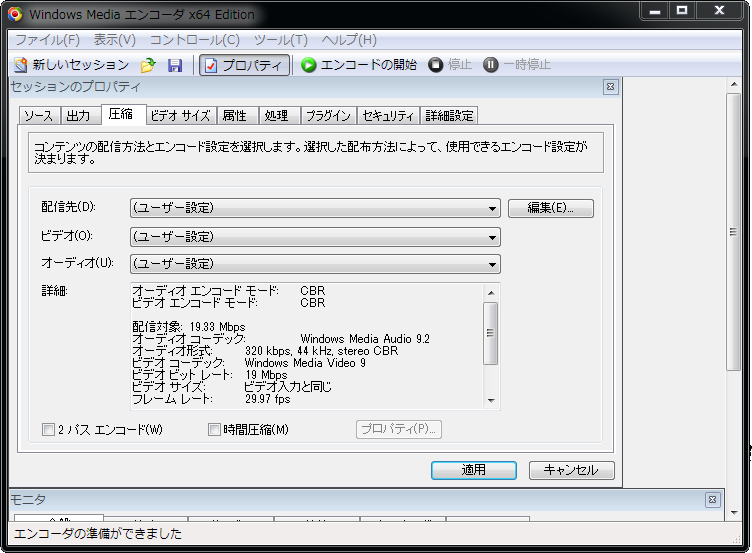This screenshot has width=752, height=553.
Task: Click the 適用 apply button
Action: pos(473,470)
